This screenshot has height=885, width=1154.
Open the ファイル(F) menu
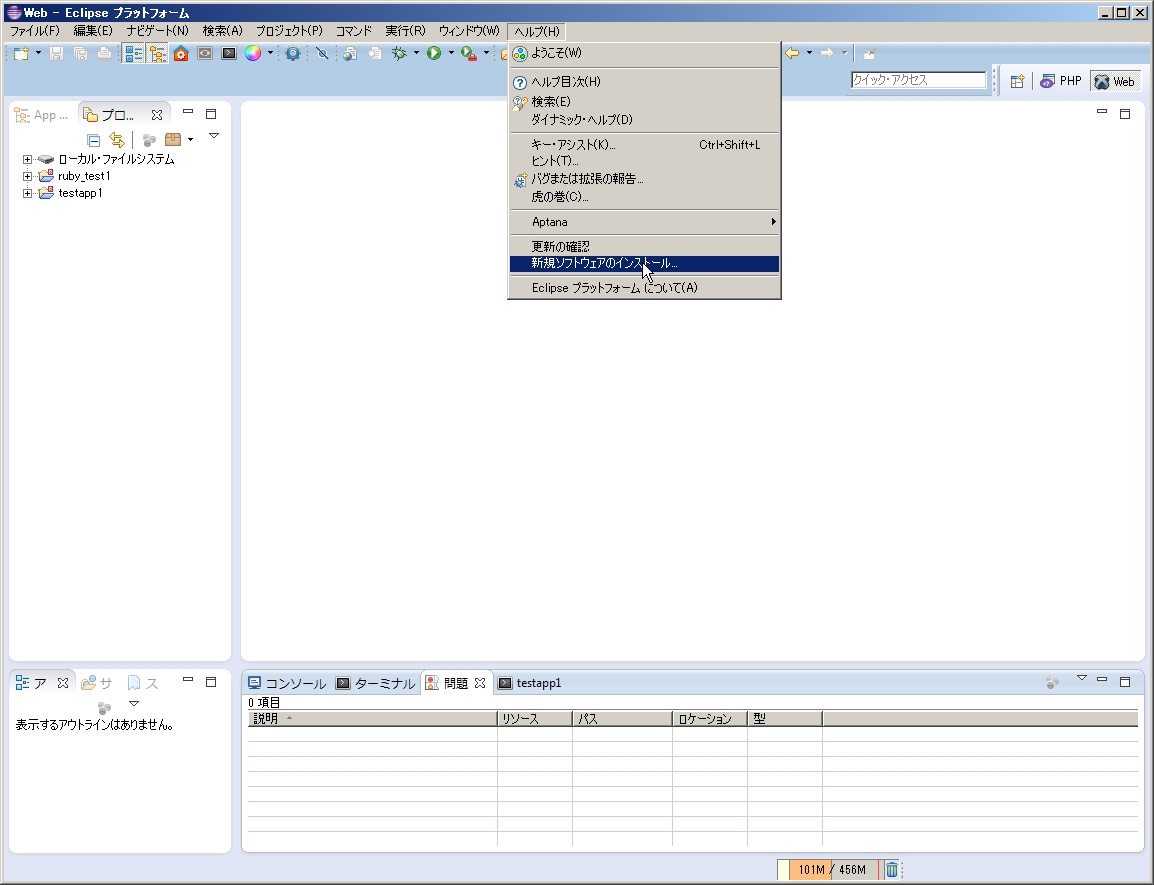(x=34, y=31)
